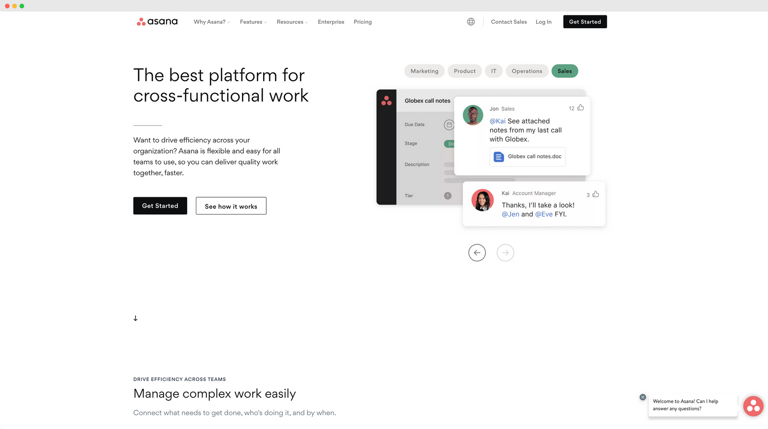Click the Due Date calendar icon
The height and width of the screenshot is (429, 768).
point(449,125)
